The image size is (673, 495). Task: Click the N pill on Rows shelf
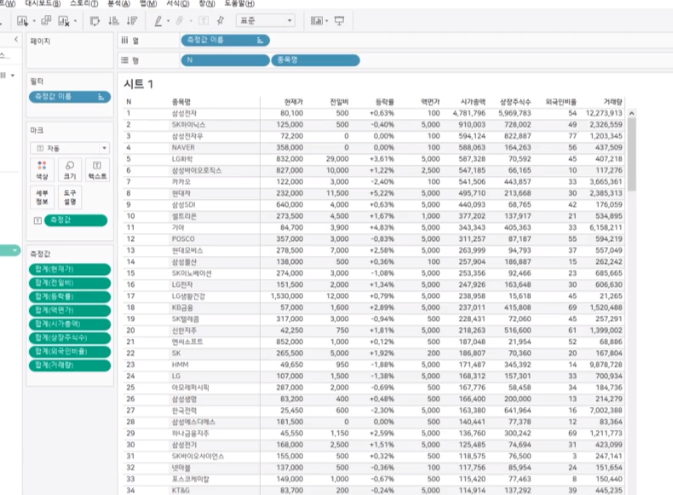(225, 61)
